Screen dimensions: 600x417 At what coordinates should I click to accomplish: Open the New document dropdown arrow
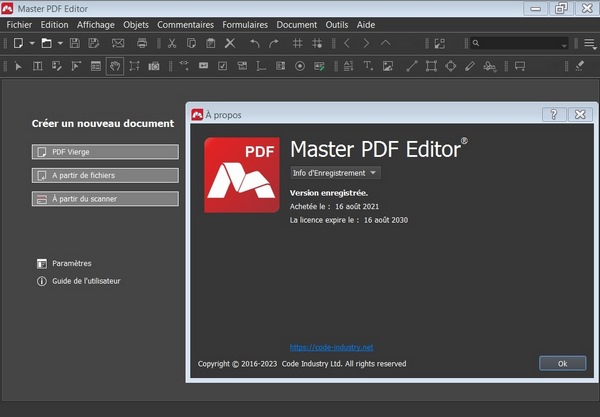click(32, 43)
